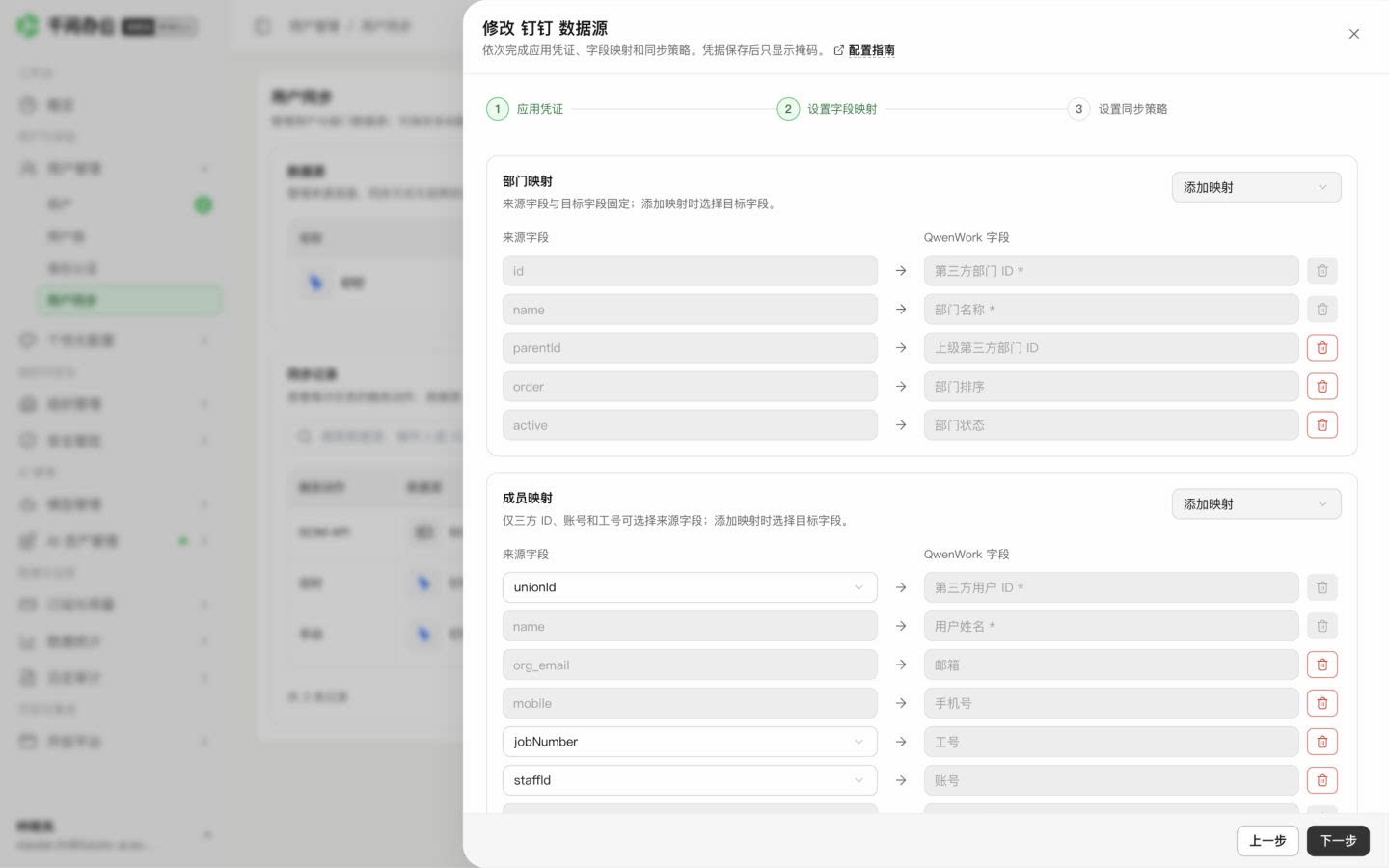This screenshot has width=1389, height=868.
Task: Click the 部门排序 target field
Action: [1111, 387]
